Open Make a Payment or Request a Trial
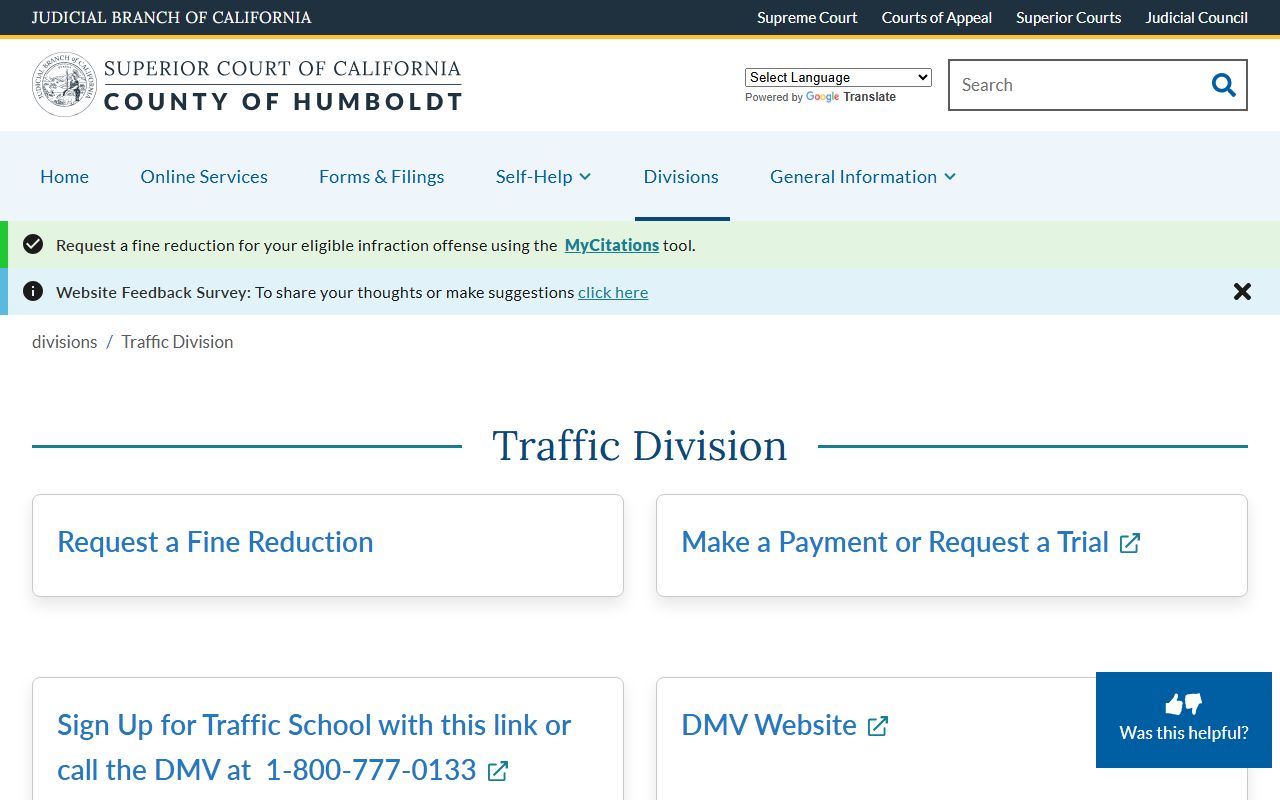This screenshot has width=1280, height=800. tap(895, 542)
